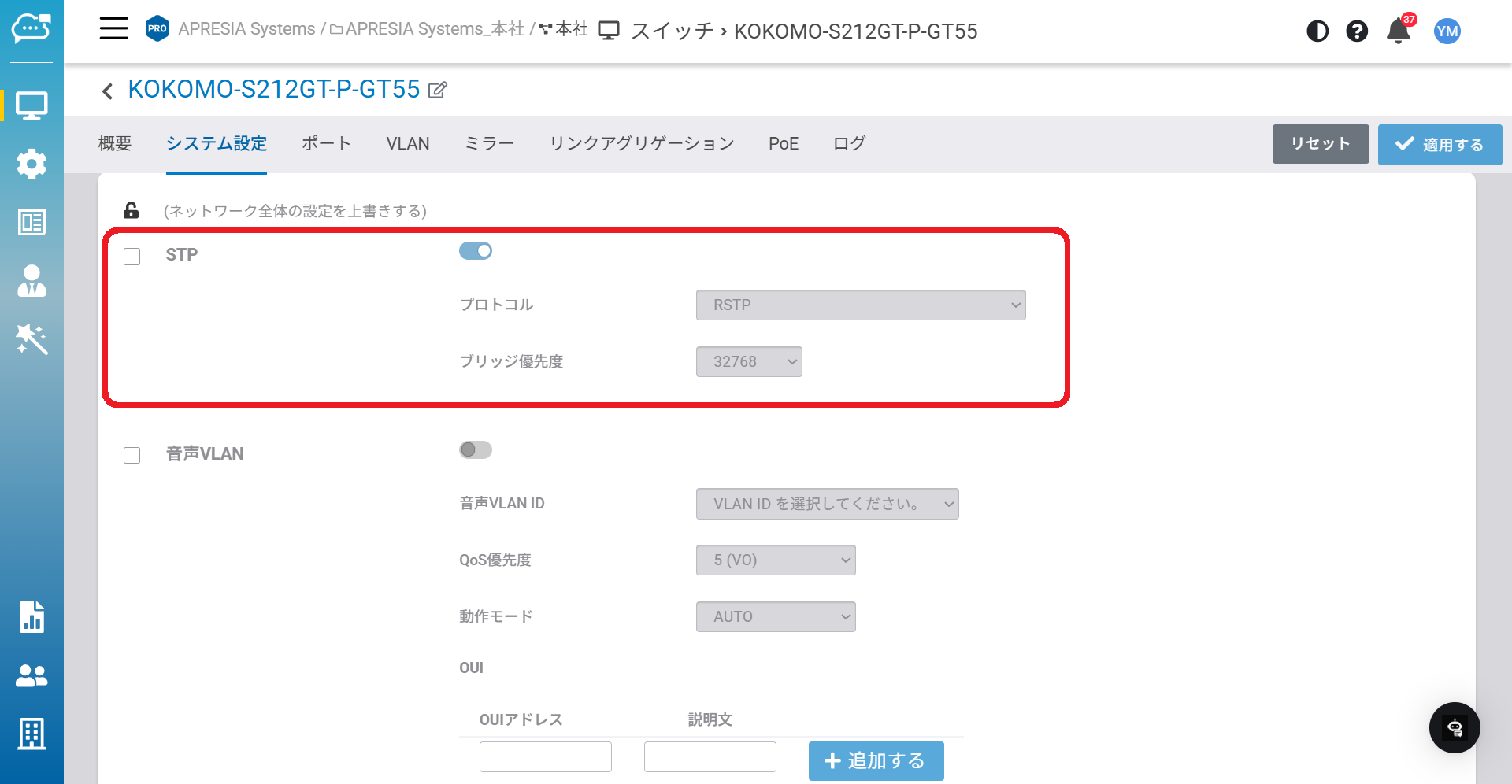The width and height of the screenshot is (1512, 784).
Task: Open the chat assistant bubble icon
Action: click(x=1454, y=727)
